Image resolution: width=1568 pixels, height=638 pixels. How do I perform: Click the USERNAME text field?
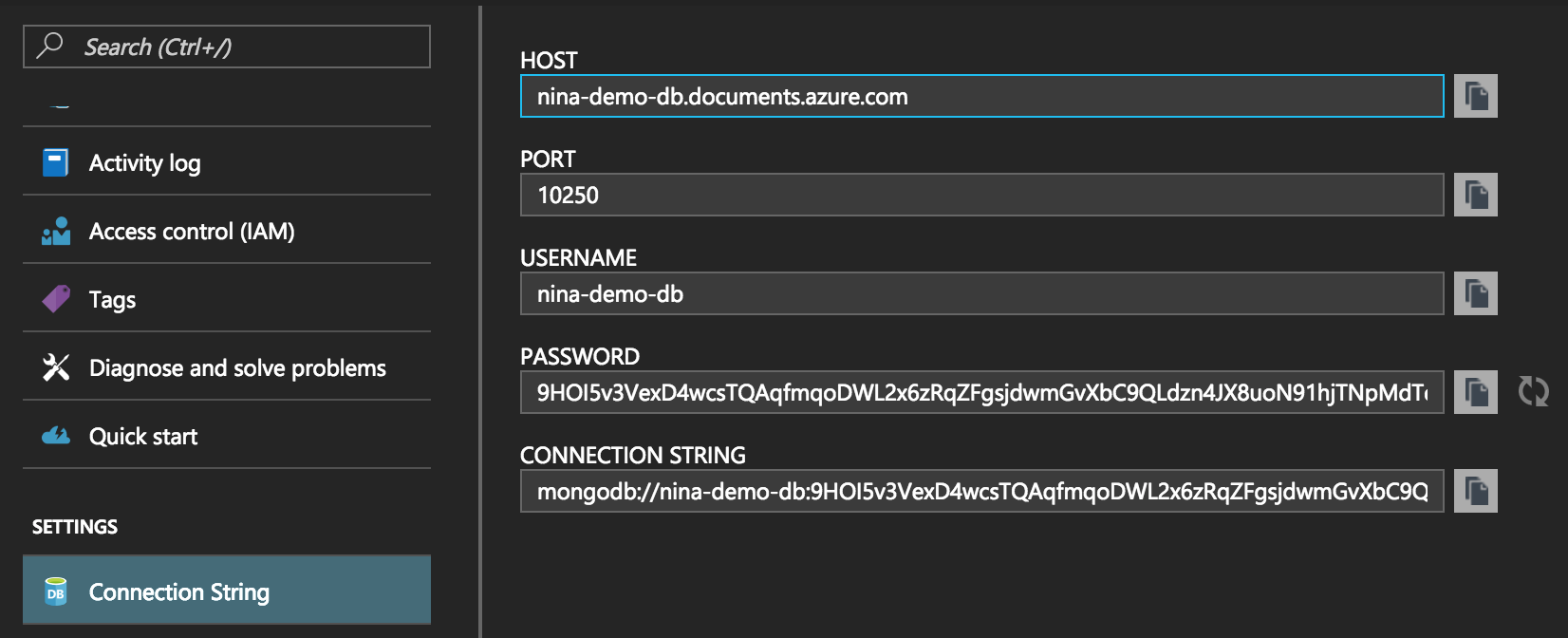click(981, 293)
